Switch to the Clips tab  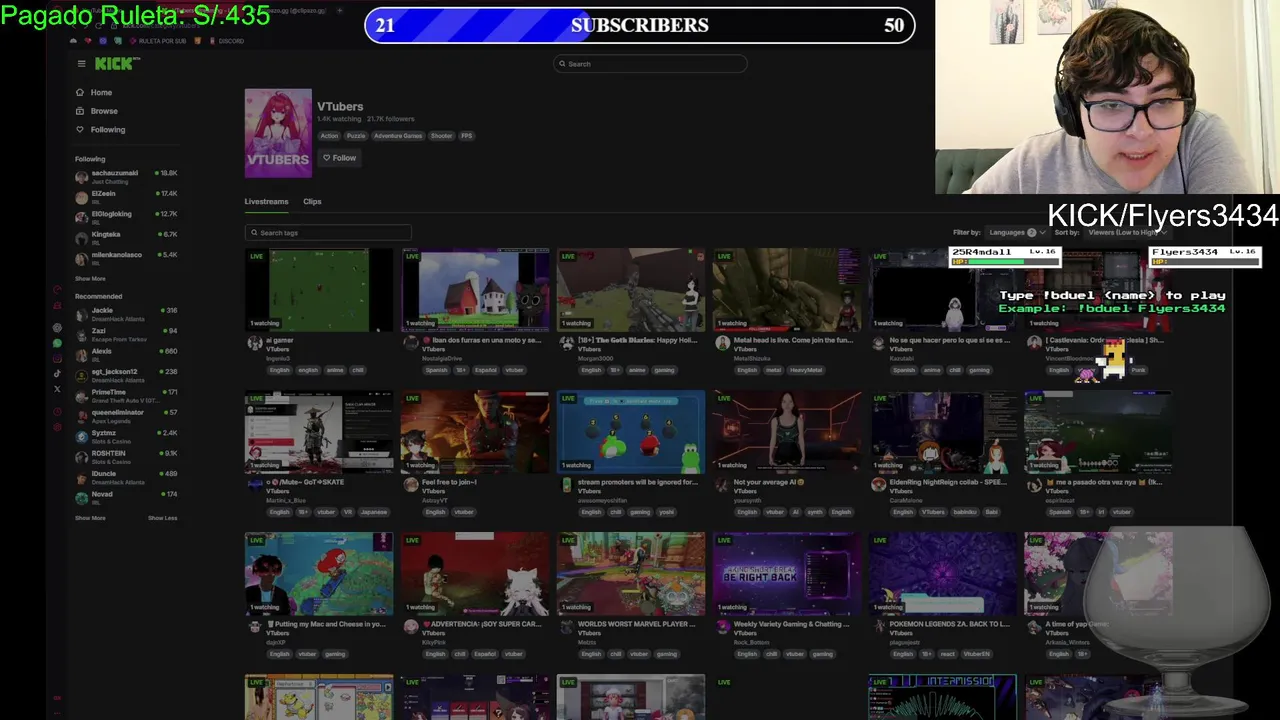point(312,201)
